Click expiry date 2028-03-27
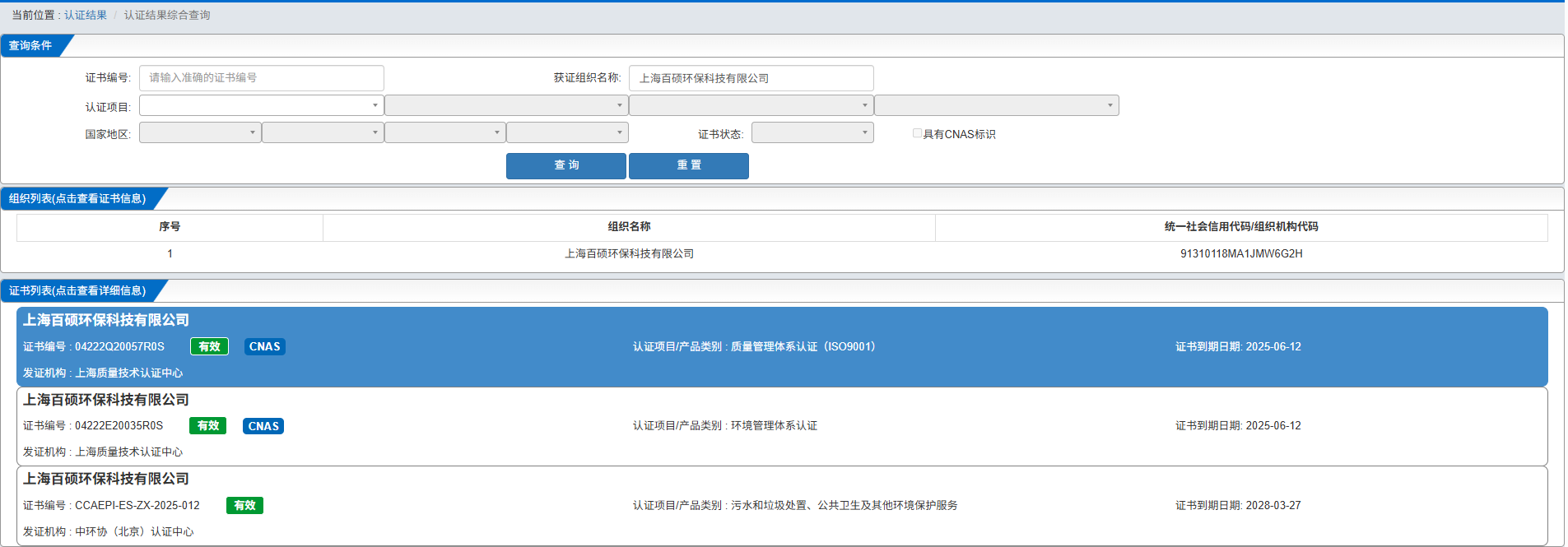The height and width of the screenshot is (547, 1568). pyautogui.click(x=1273, y=506)
